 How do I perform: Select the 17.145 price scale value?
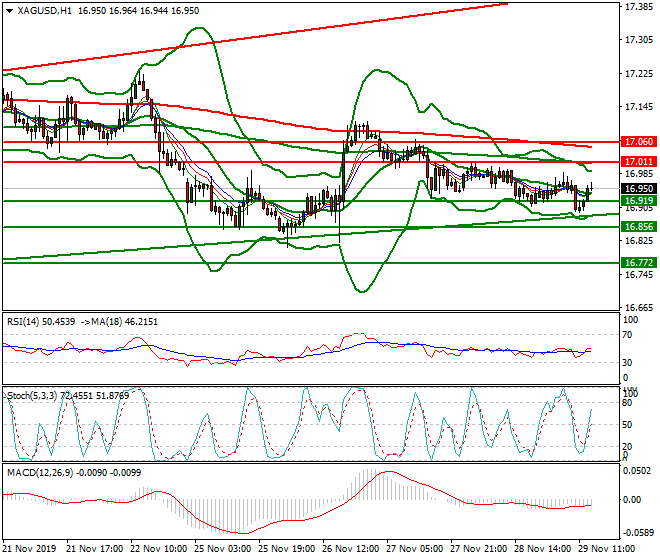point(639,107)
